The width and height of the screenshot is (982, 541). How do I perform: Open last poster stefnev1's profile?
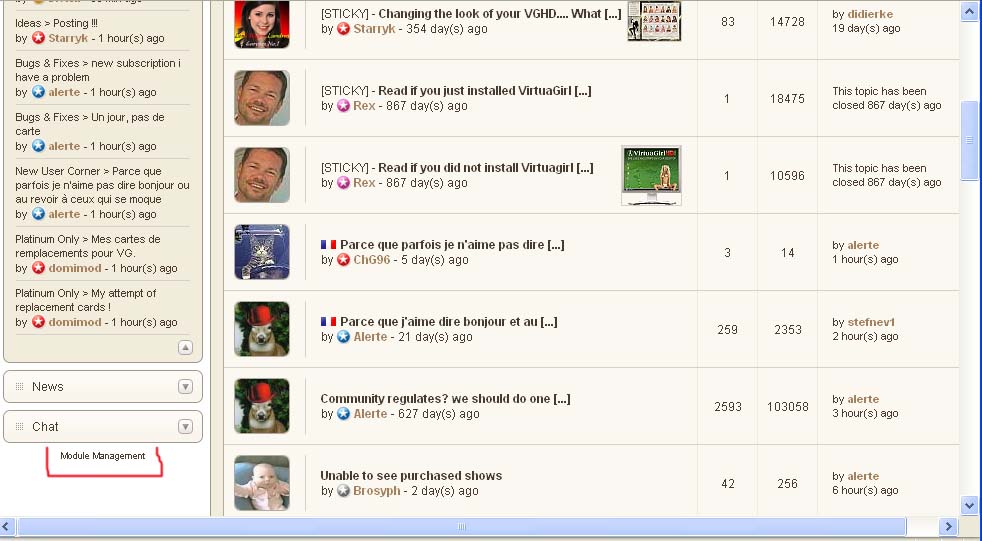pos(871,322)
